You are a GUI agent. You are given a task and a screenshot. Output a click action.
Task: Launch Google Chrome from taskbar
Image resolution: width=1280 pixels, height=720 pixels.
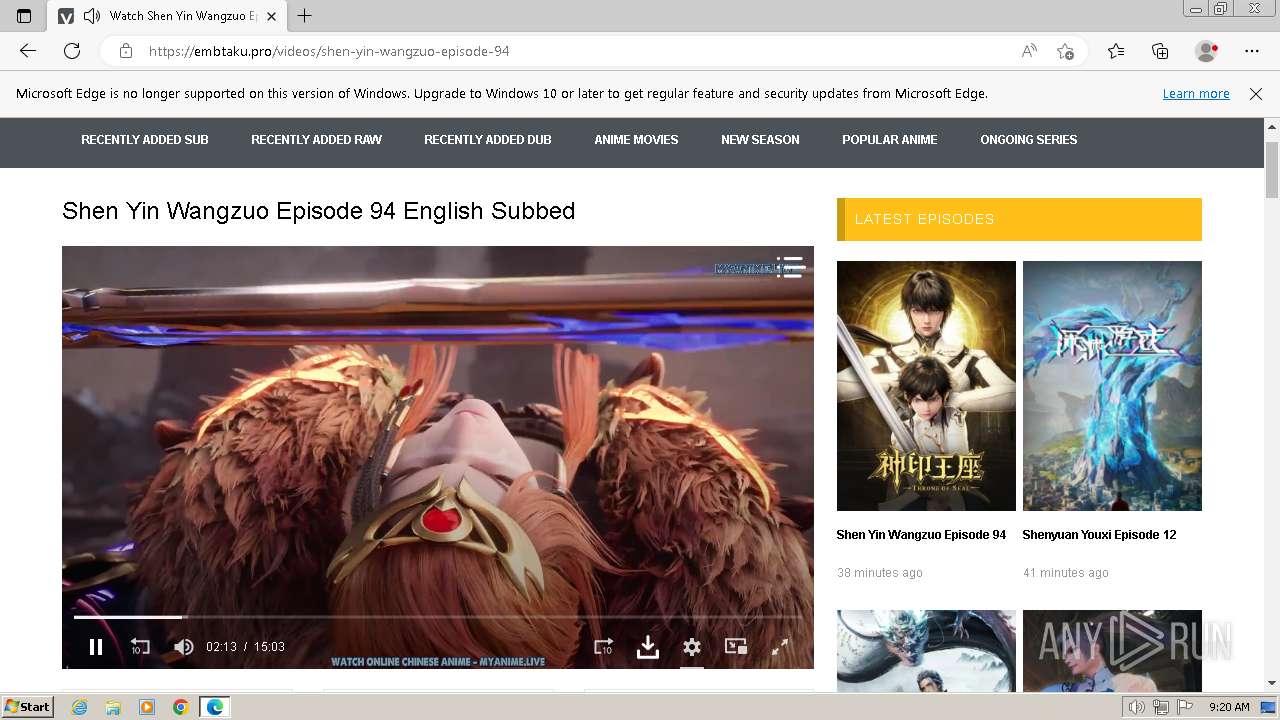click(x=180, y=707)
